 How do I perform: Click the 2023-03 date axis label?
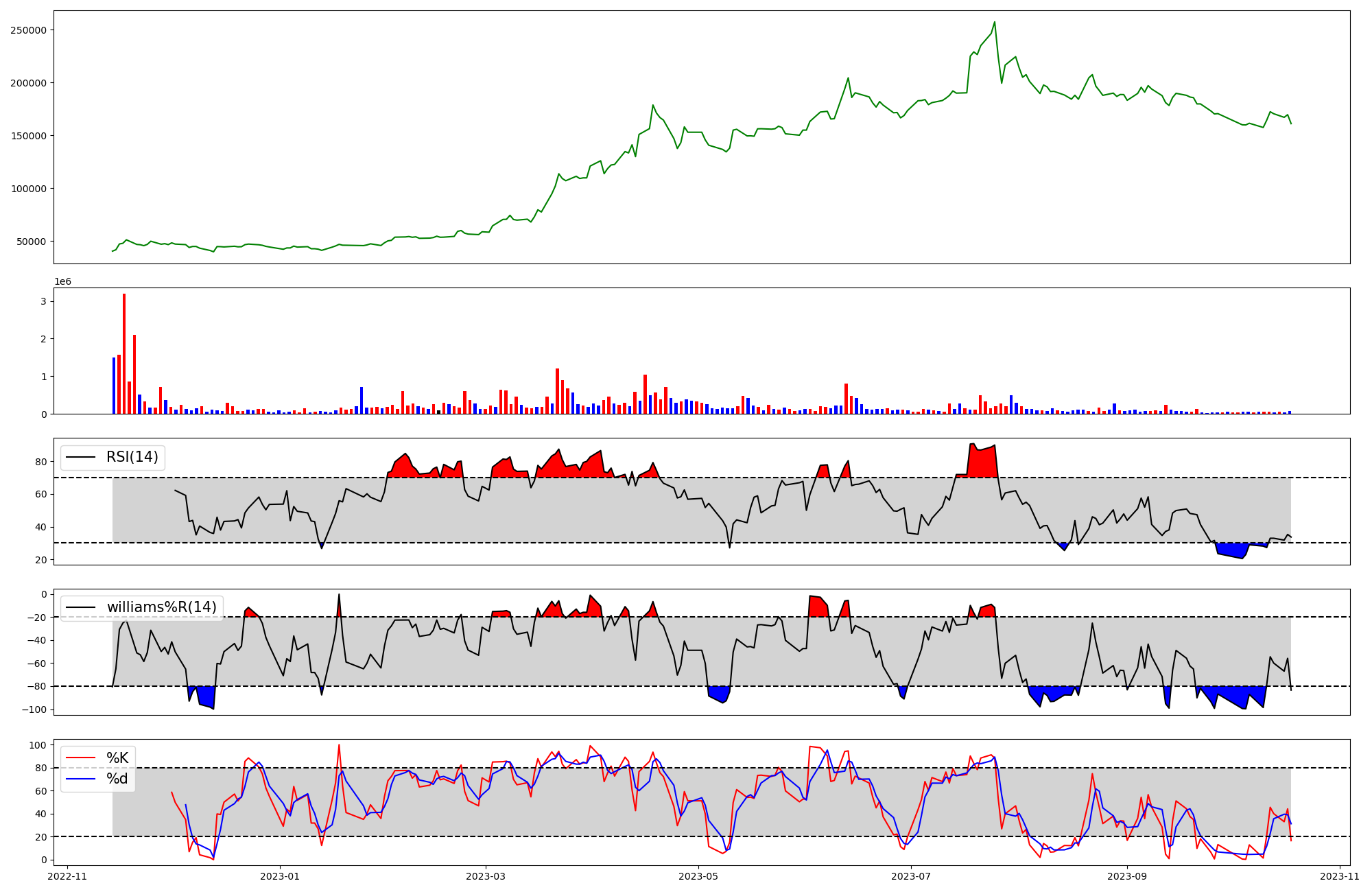point(486,876)
